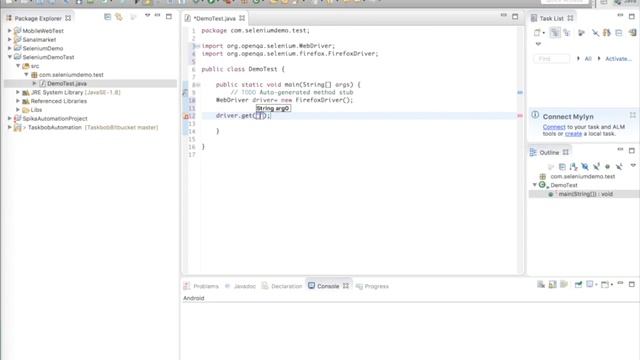Click Focus on Workweek icon in Task List
Screen dimensions: 640x360
click(x=581, y=33)
